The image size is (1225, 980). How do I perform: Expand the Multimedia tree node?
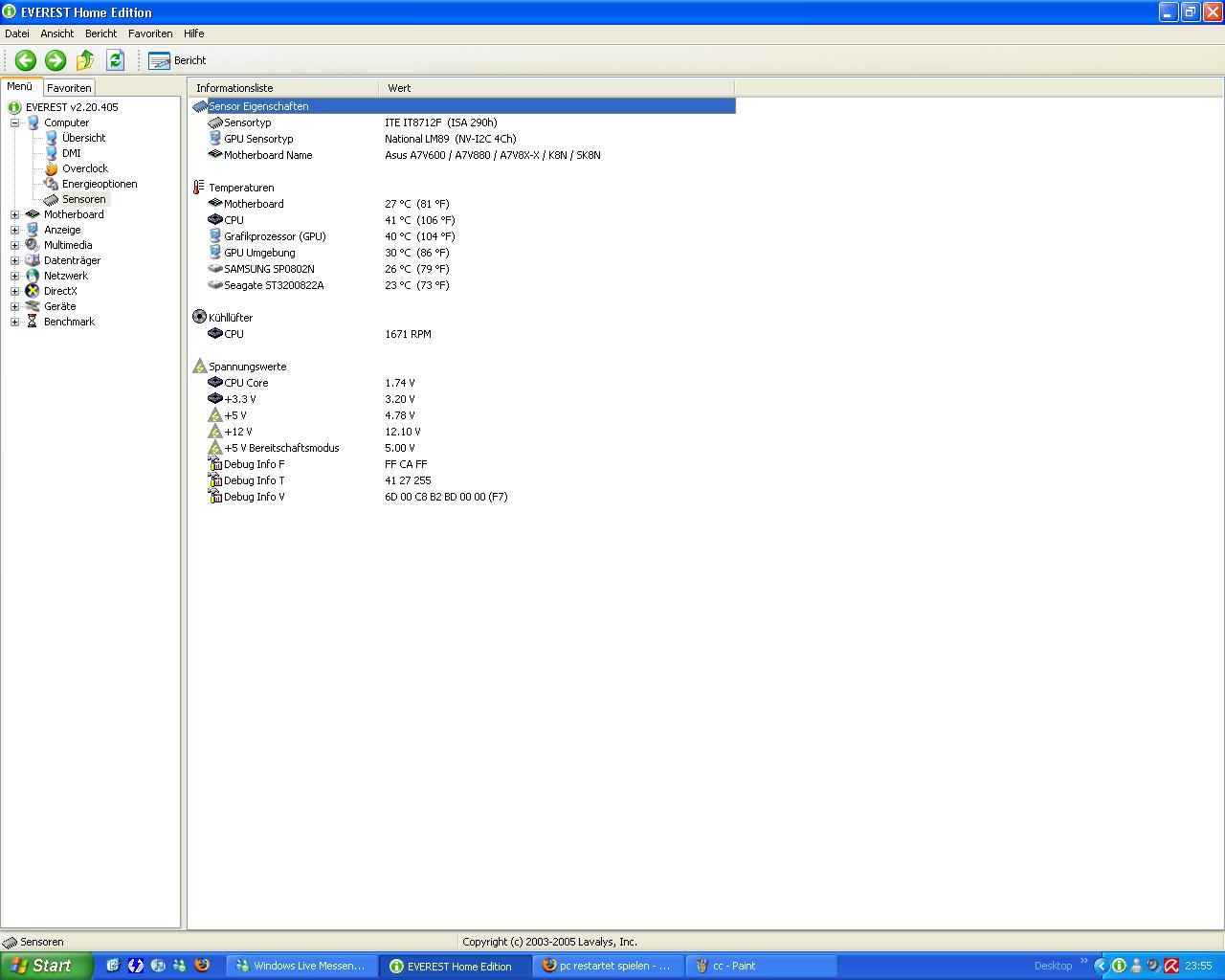point(14,245)
